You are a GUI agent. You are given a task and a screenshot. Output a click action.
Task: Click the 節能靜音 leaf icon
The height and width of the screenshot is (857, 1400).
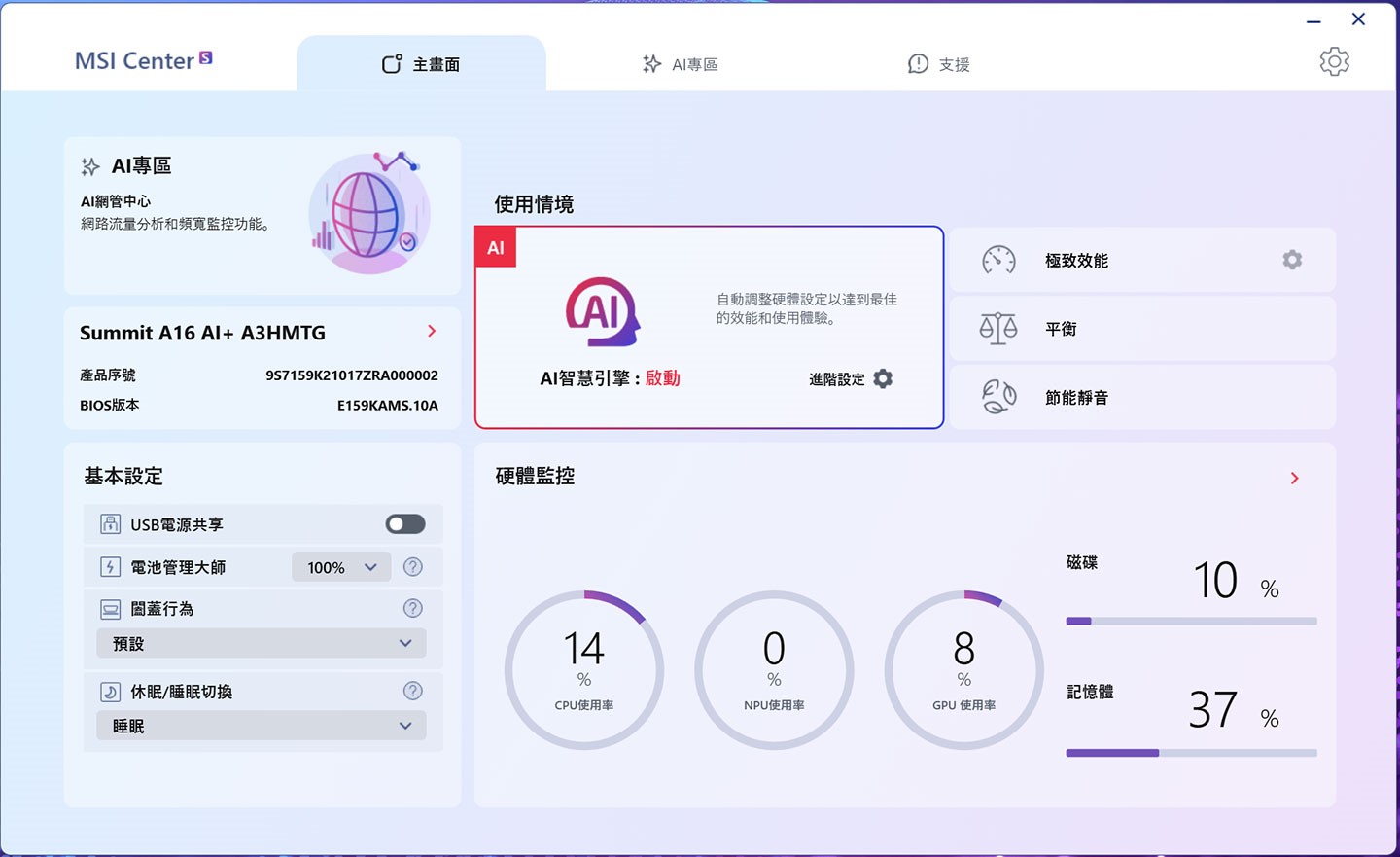(998, 397)
